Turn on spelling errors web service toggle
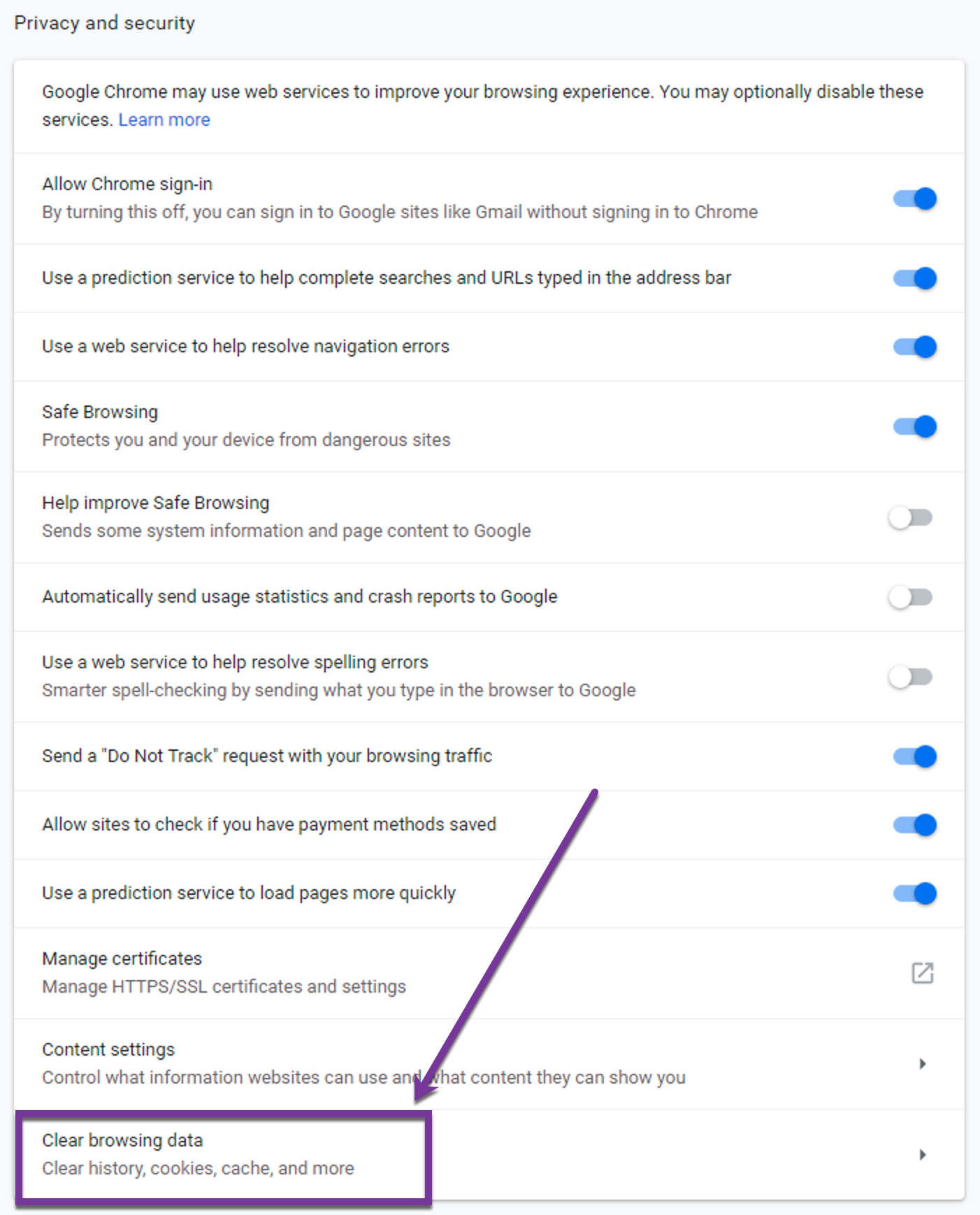 [x=910, y=677]
